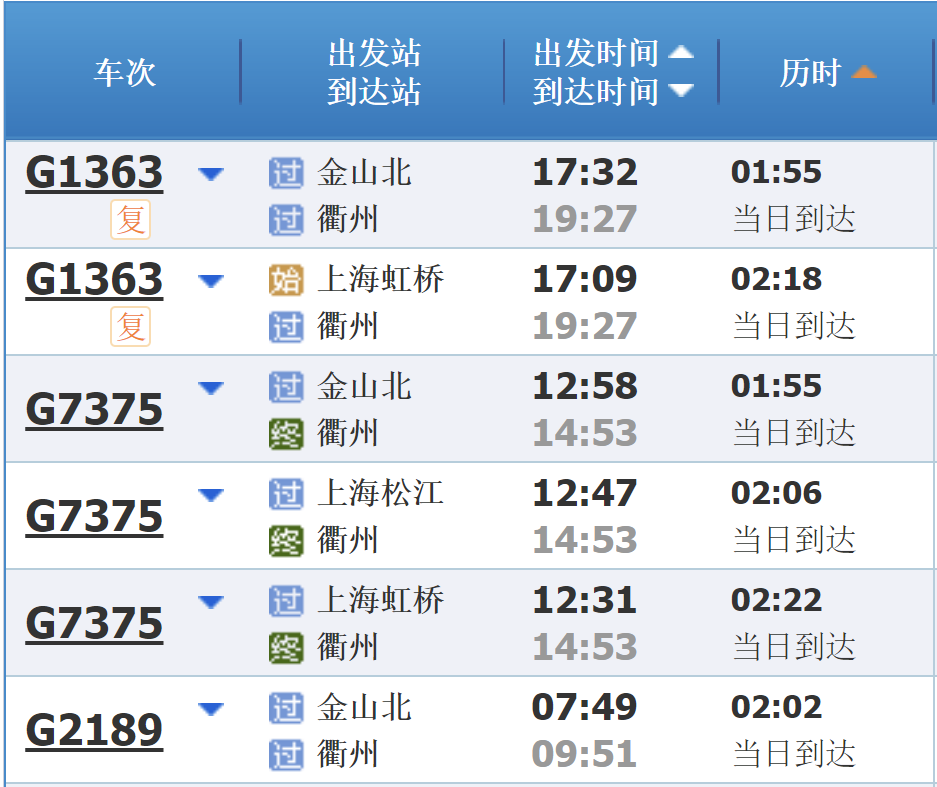Expand the details dropdown for first G1363
Screen dimensions: 937x787
(211, 172)
